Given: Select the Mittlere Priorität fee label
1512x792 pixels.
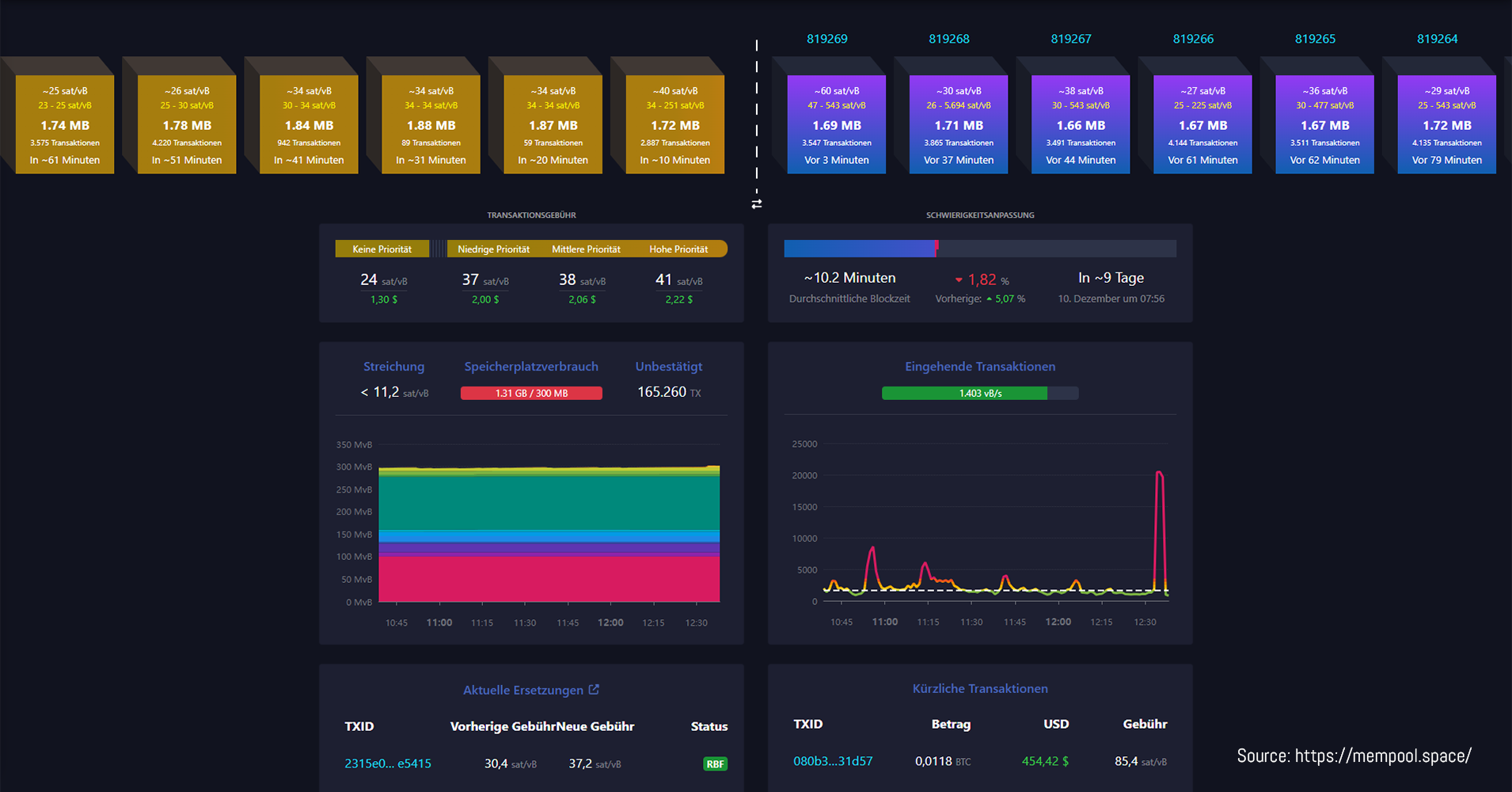Looking at the screenshot, I should pos(587,249).
